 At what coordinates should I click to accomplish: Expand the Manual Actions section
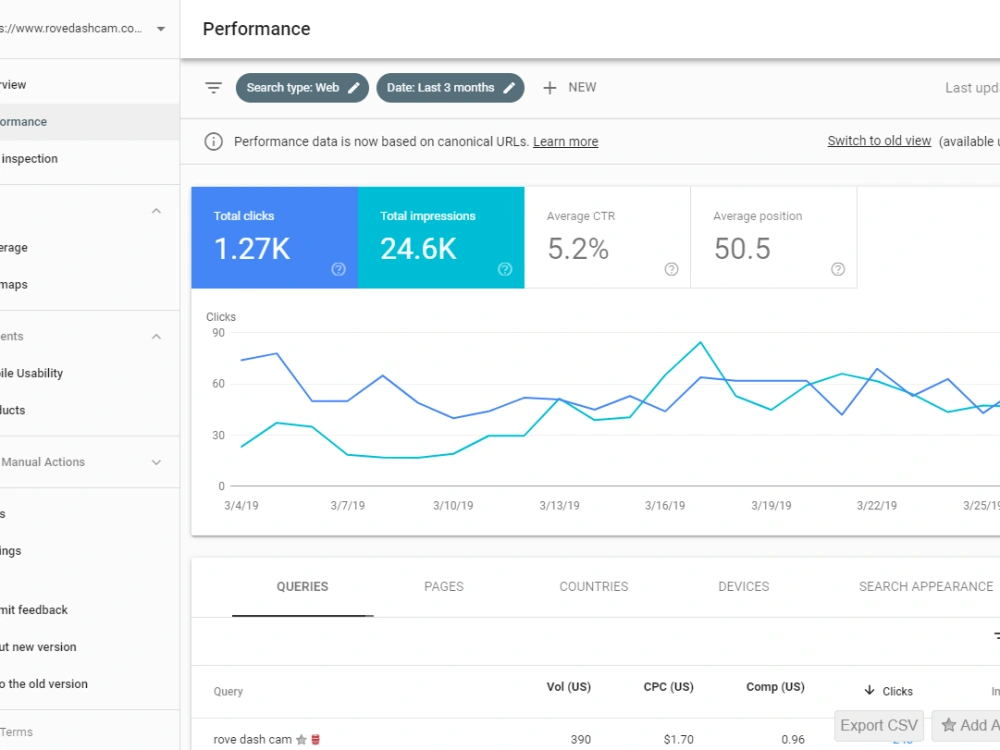click(x=156, y=462)
